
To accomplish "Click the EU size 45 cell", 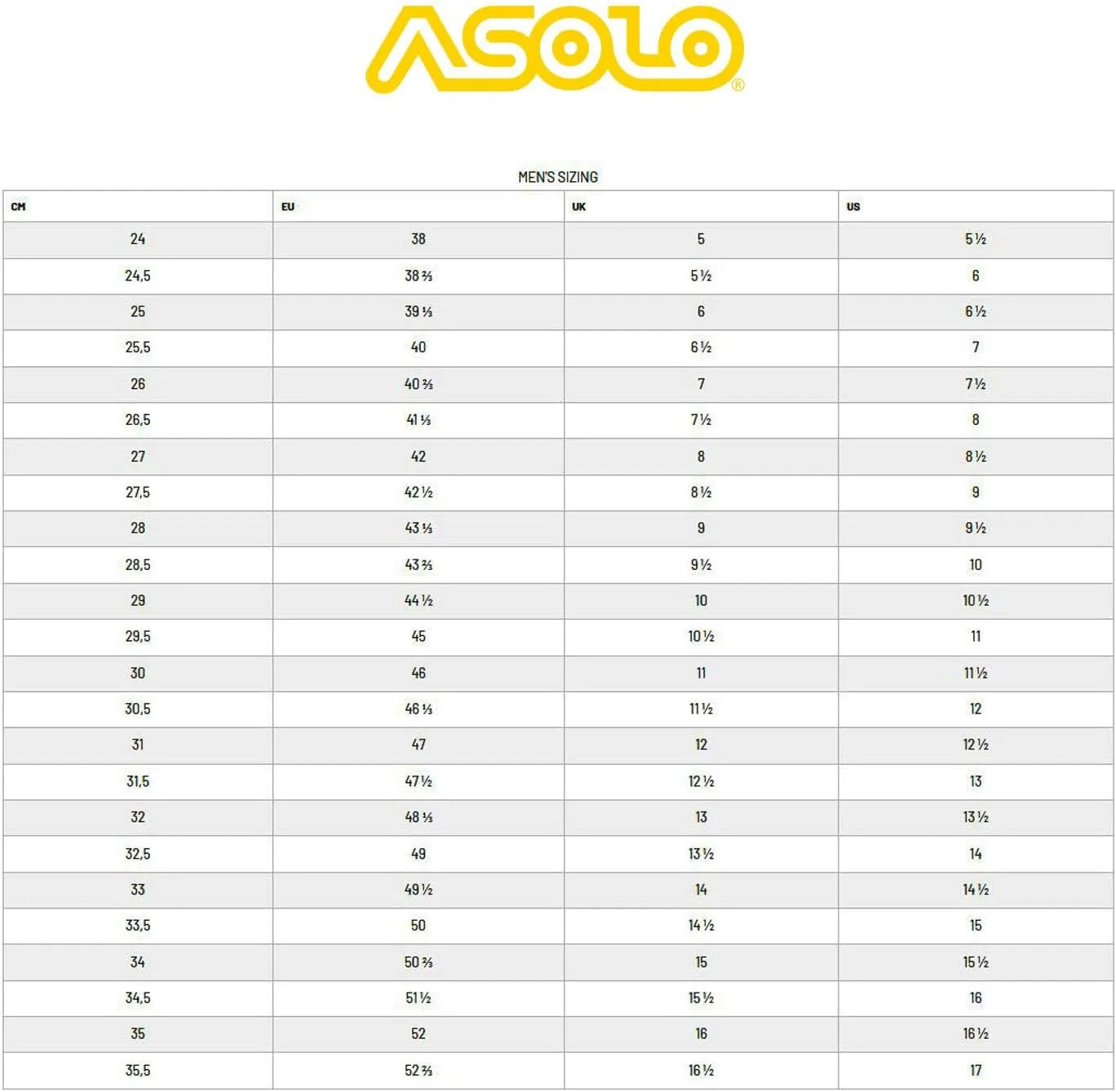I will click(418, 636).
